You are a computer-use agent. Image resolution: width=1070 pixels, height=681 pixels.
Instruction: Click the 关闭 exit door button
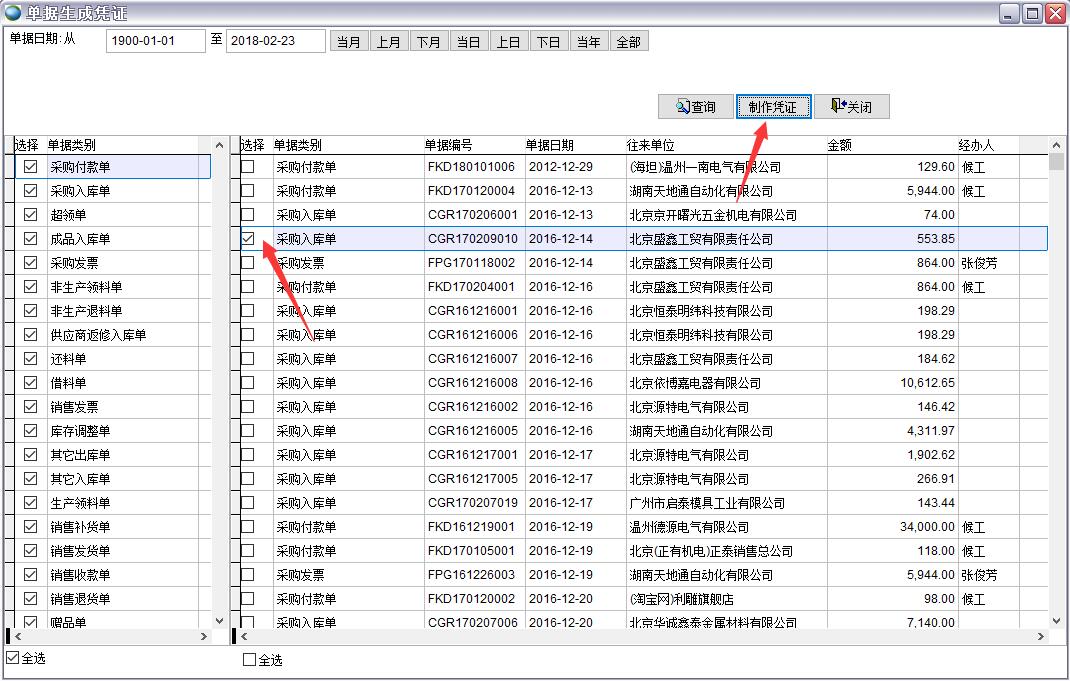851,107
